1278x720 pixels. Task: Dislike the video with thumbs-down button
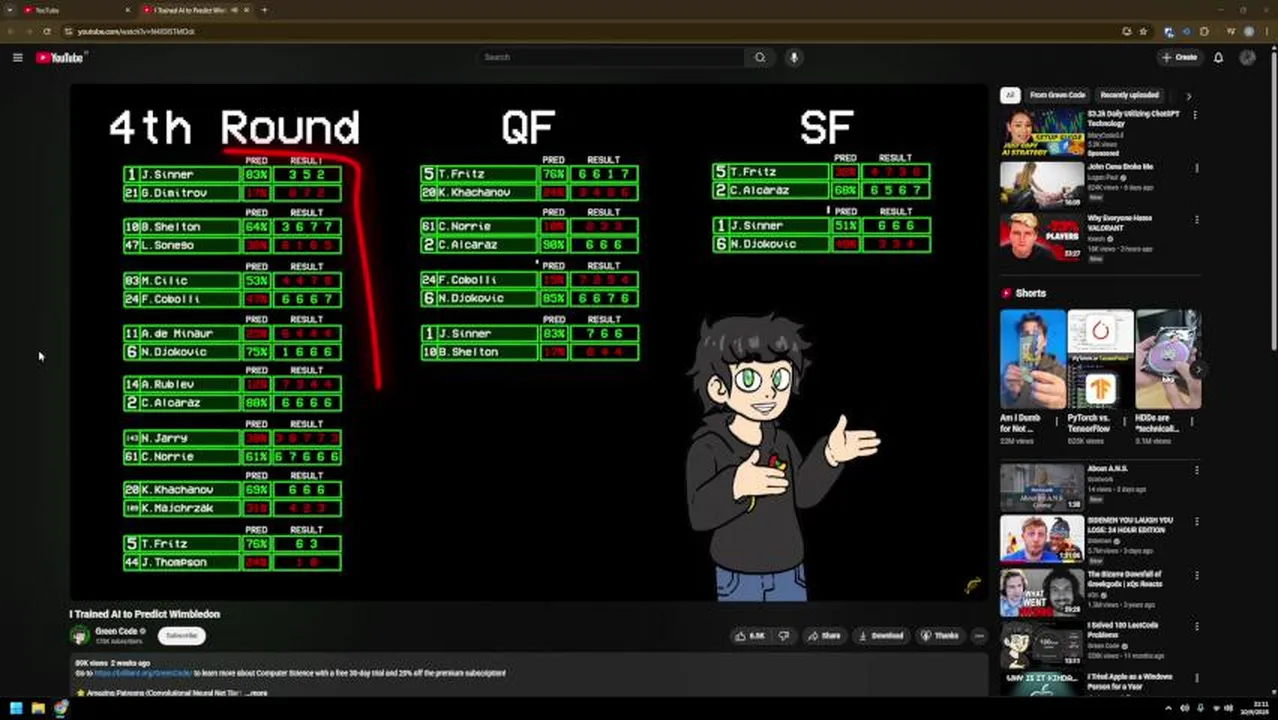pos(784,635)
